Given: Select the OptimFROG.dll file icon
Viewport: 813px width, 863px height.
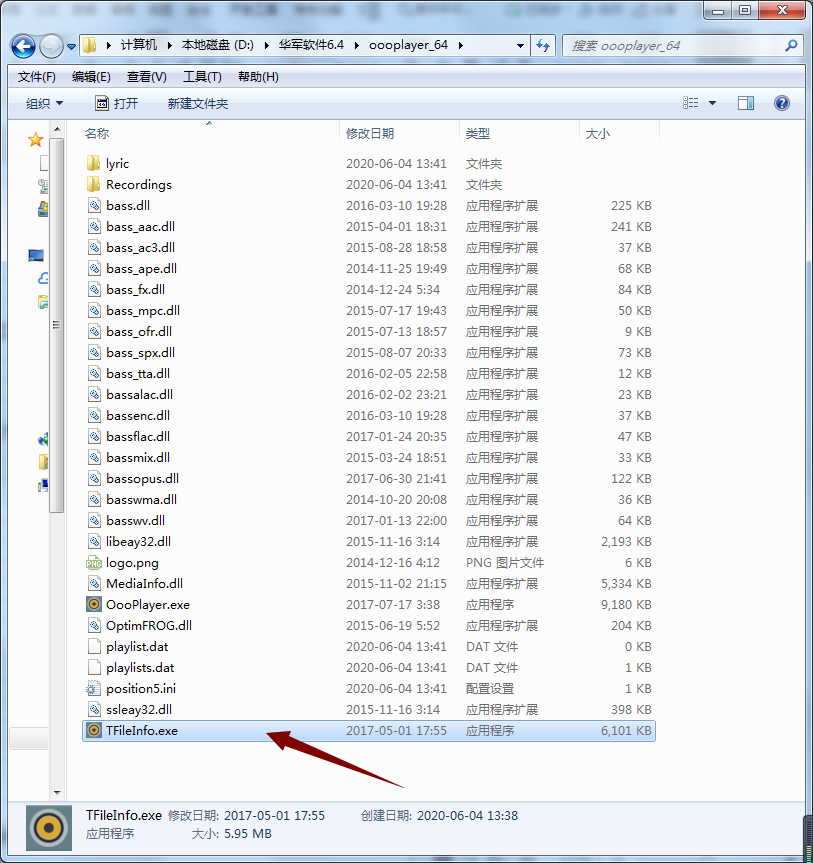Looking at the screenshot, I should pyautogui.click(x=94, y=625).
